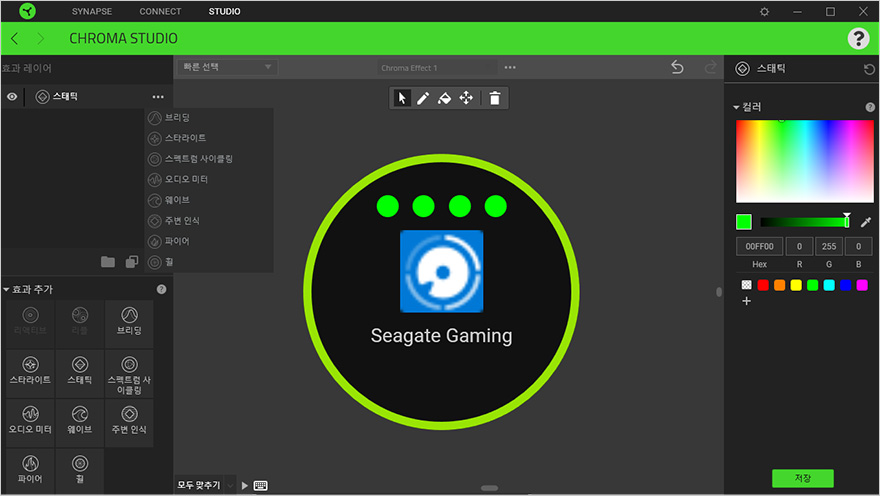The height and width of the screenshot is (496, 880).
Task: Switch to the SYNAPSE tab
Action: (x=91, y=11)
